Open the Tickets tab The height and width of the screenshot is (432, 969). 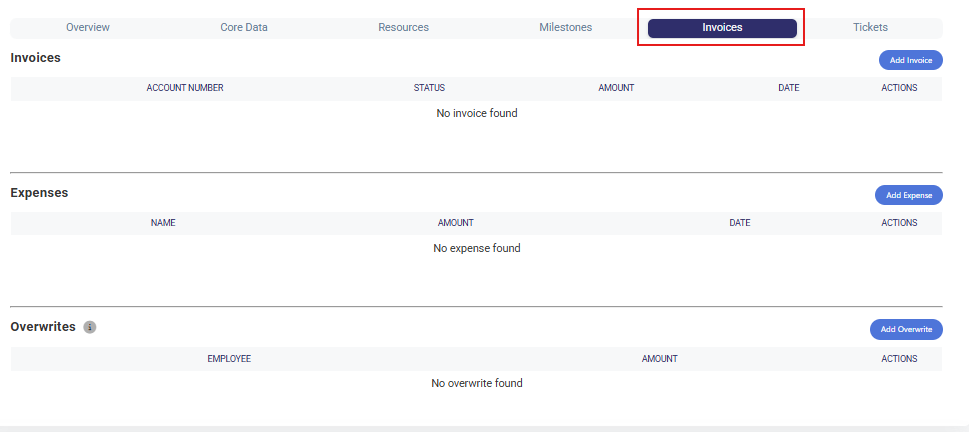tap(870, 27)
